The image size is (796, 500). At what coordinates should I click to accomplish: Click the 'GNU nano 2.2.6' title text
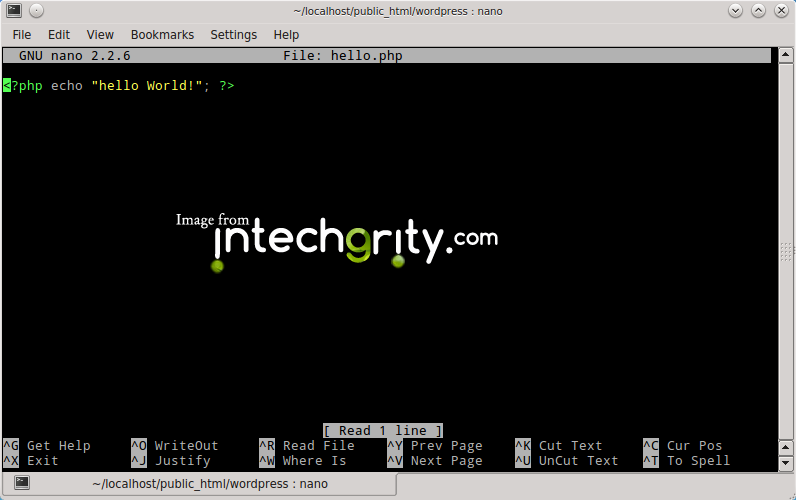point(75,56)
